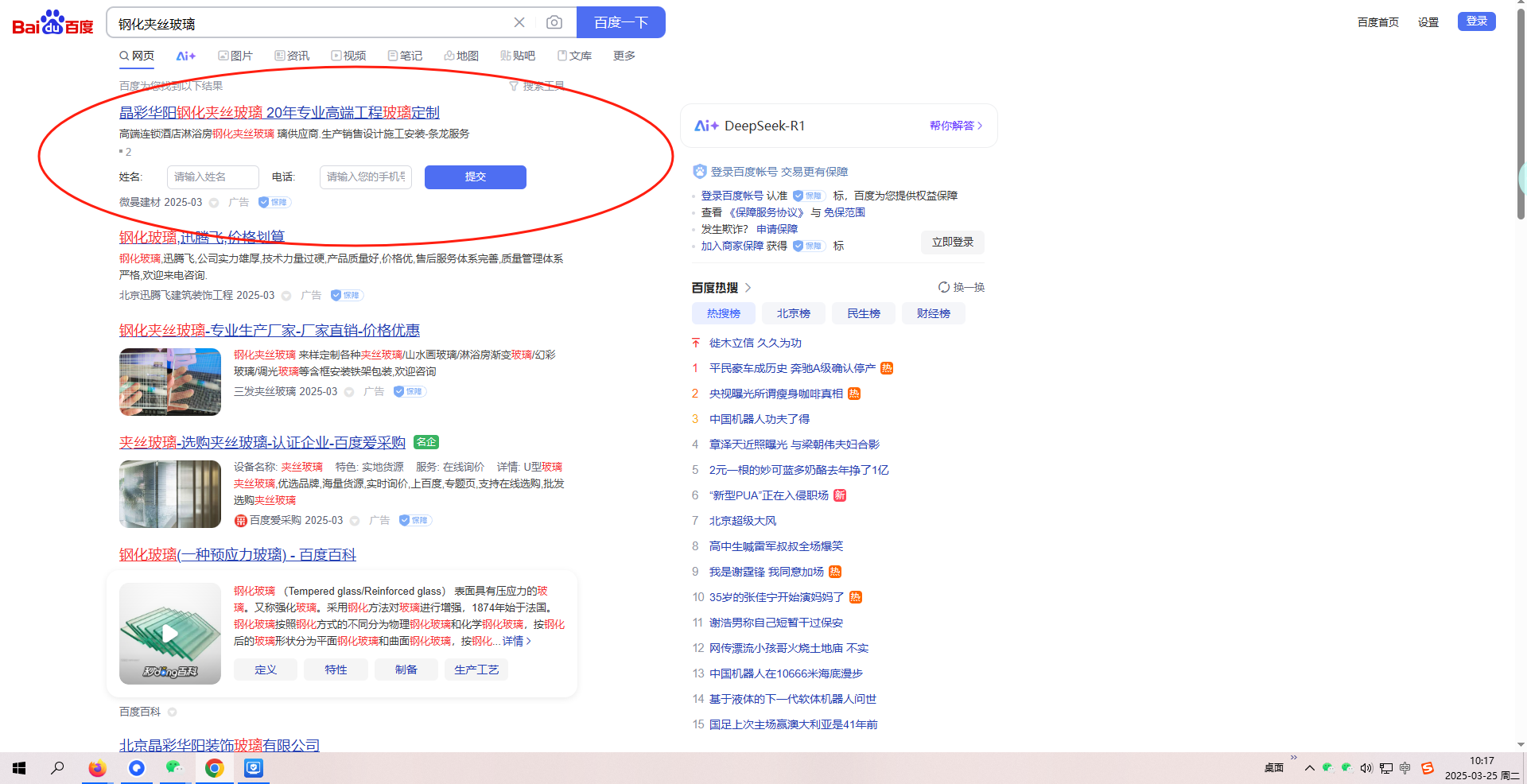Image resolution: width=1527 pixels, height=784 pixels.
Task: Switch to the 图片 search tab
Action: (235, 56)
